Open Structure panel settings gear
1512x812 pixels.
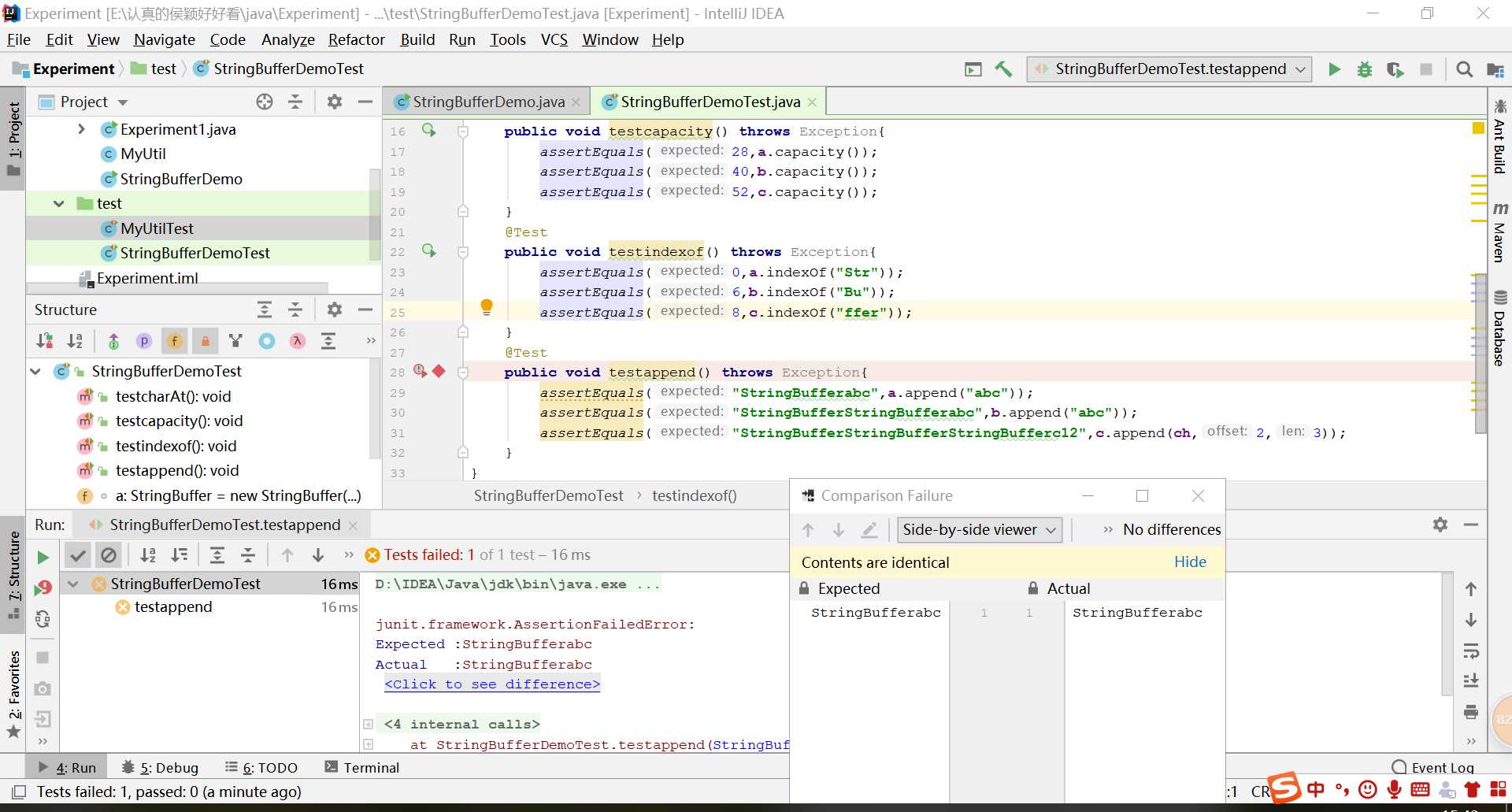(335, 310)
